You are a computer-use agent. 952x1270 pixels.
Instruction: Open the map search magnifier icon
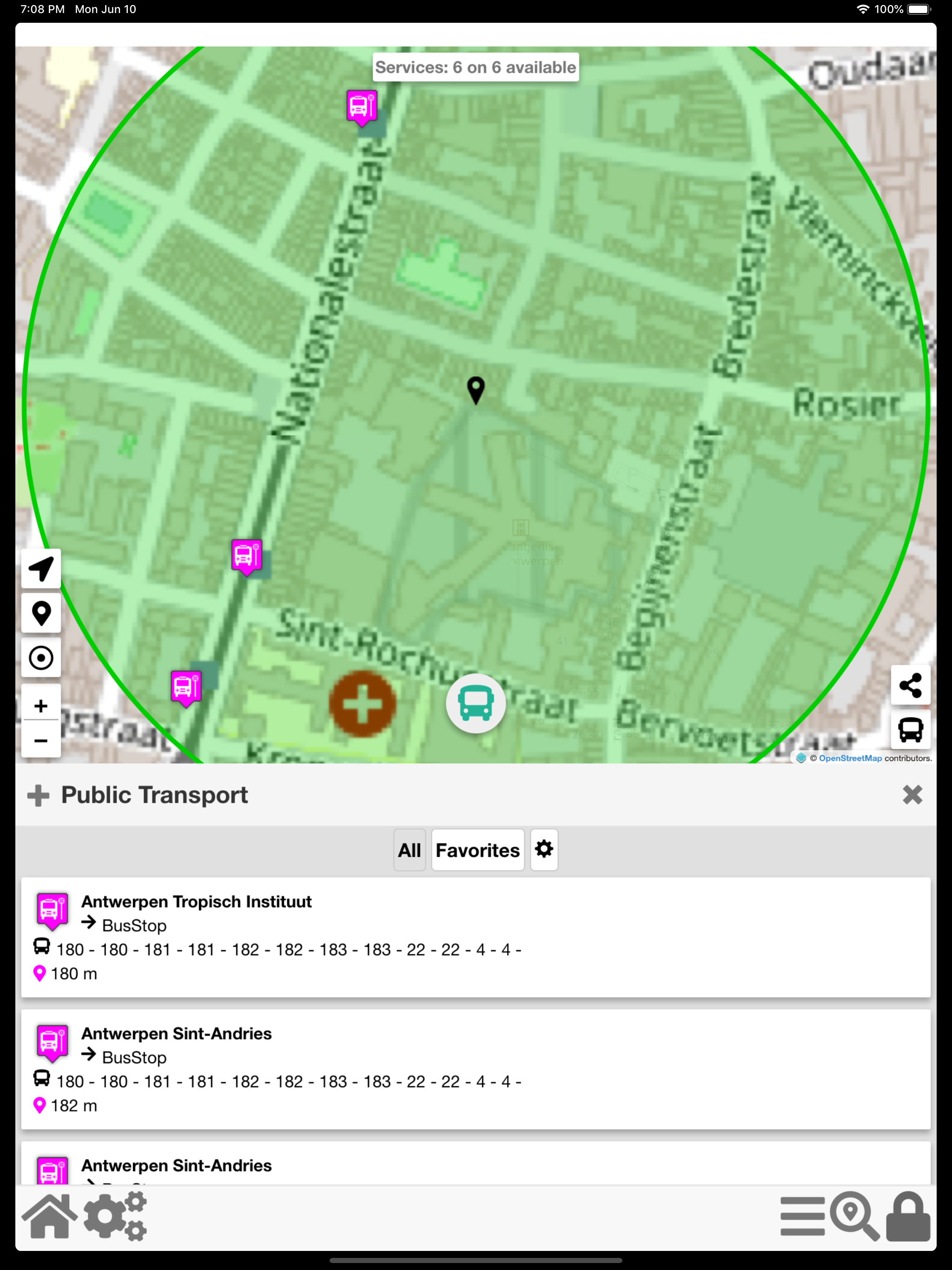tap(854, 1216)
